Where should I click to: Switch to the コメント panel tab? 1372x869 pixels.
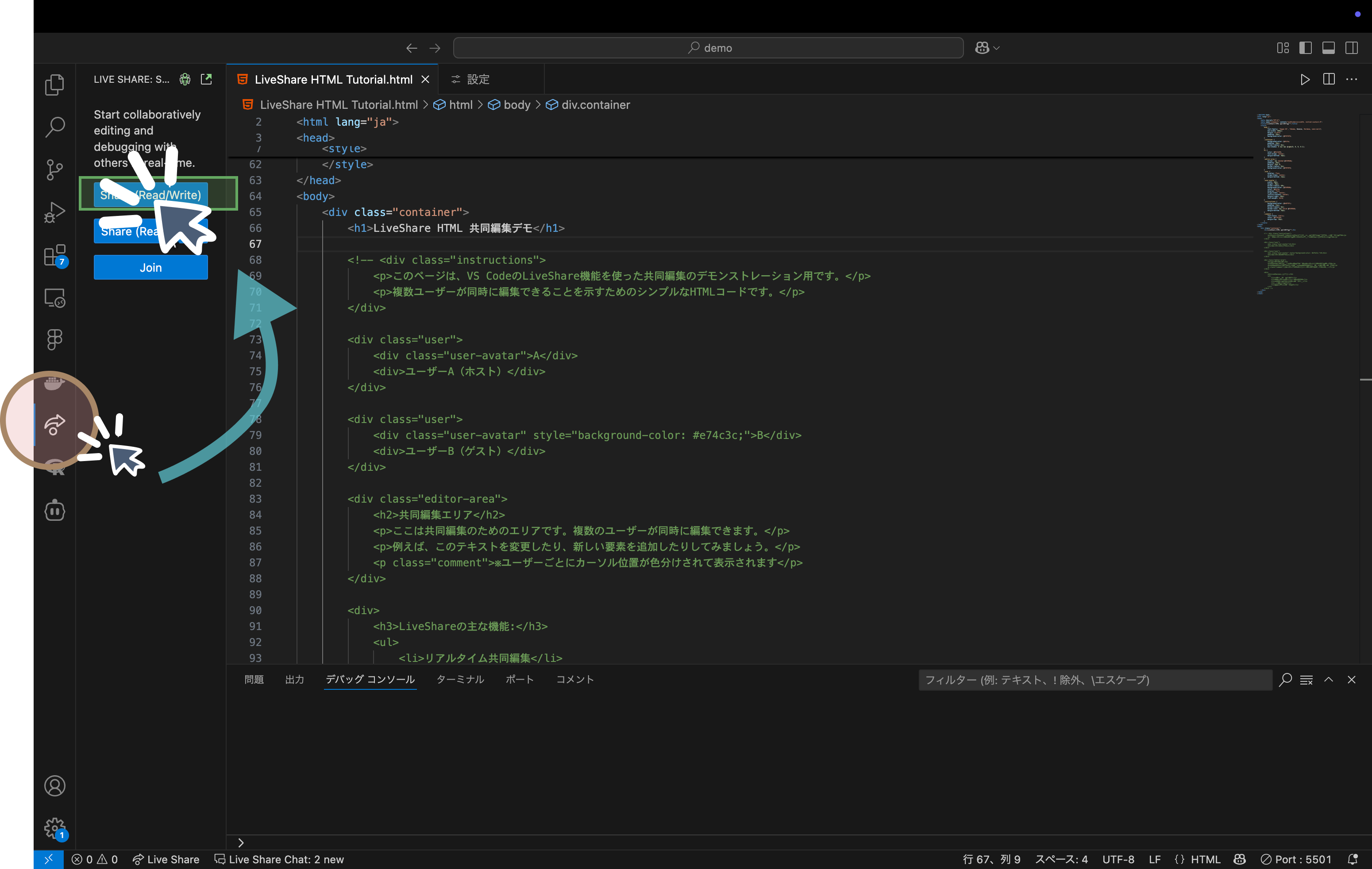coord(575,679)
